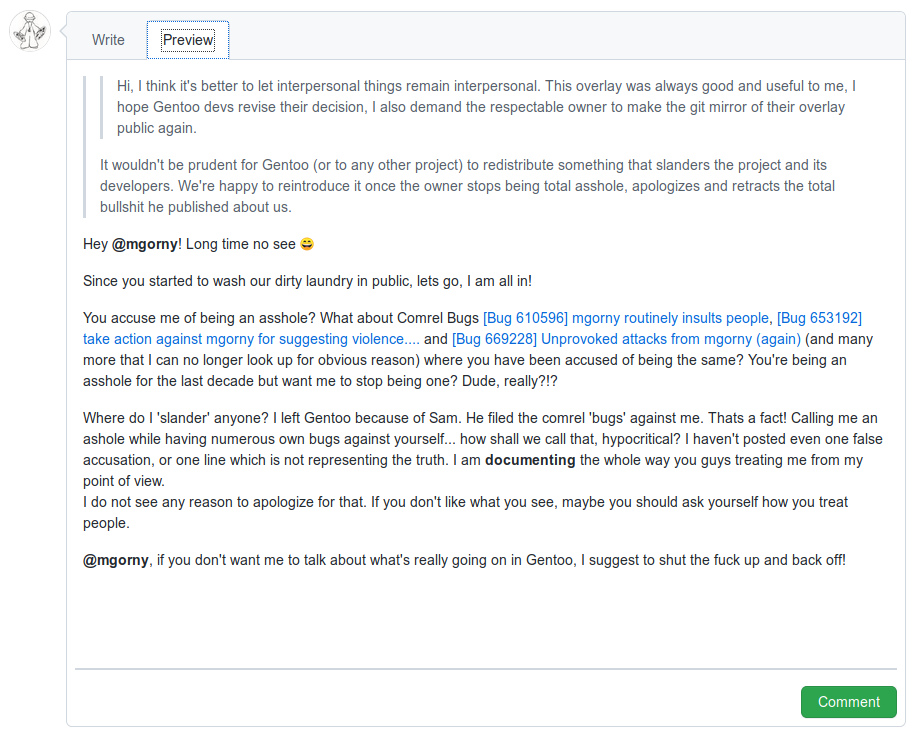911x733 pixels.
Task: Click the 'Since you started to wash' sentence
Action: [x=307, y=281]
